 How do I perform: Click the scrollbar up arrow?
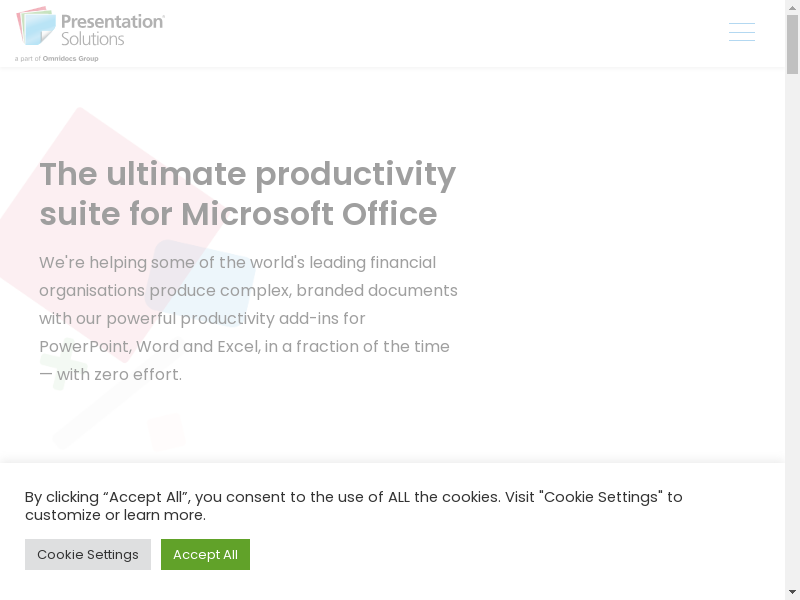coord(792,8)
